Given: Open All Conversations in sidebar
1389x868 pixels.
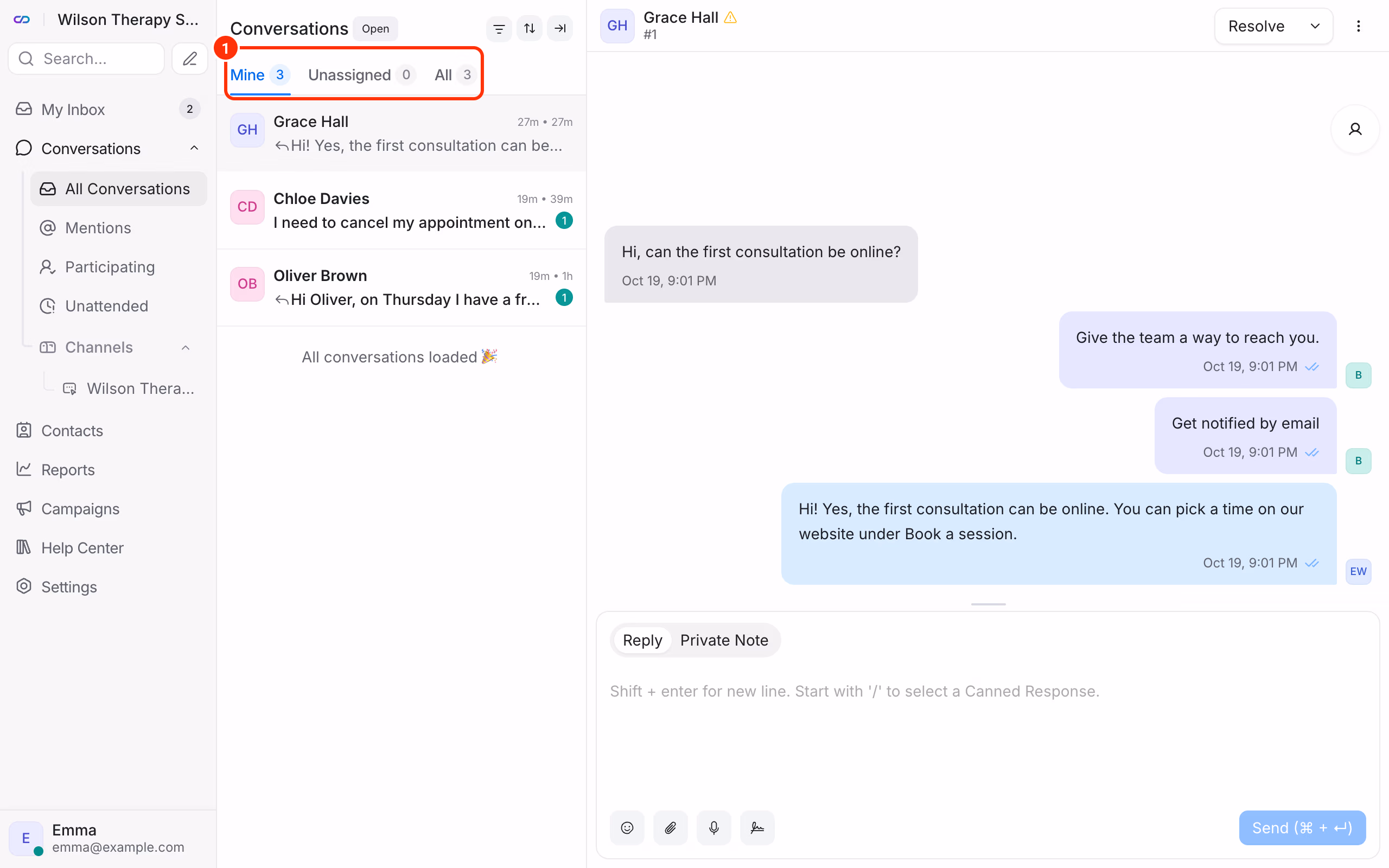Looking at the screenshot, I should (x=119, y=188).
